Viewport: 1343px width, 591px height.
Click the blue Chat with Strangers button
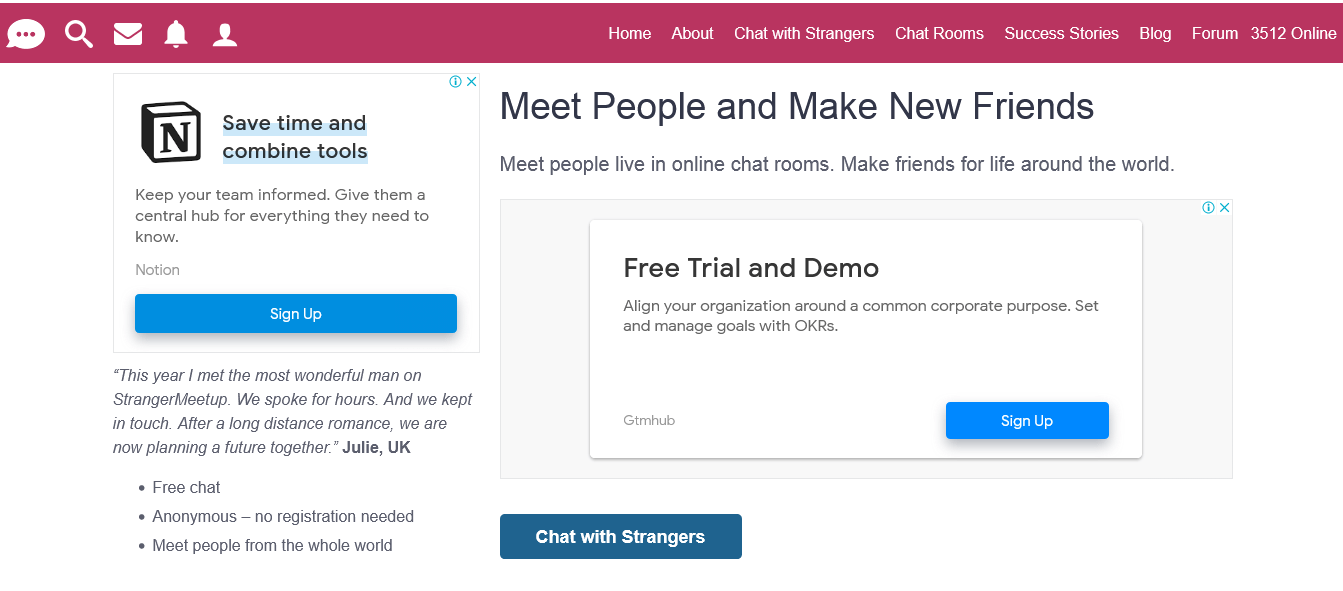tap(621, 537)
